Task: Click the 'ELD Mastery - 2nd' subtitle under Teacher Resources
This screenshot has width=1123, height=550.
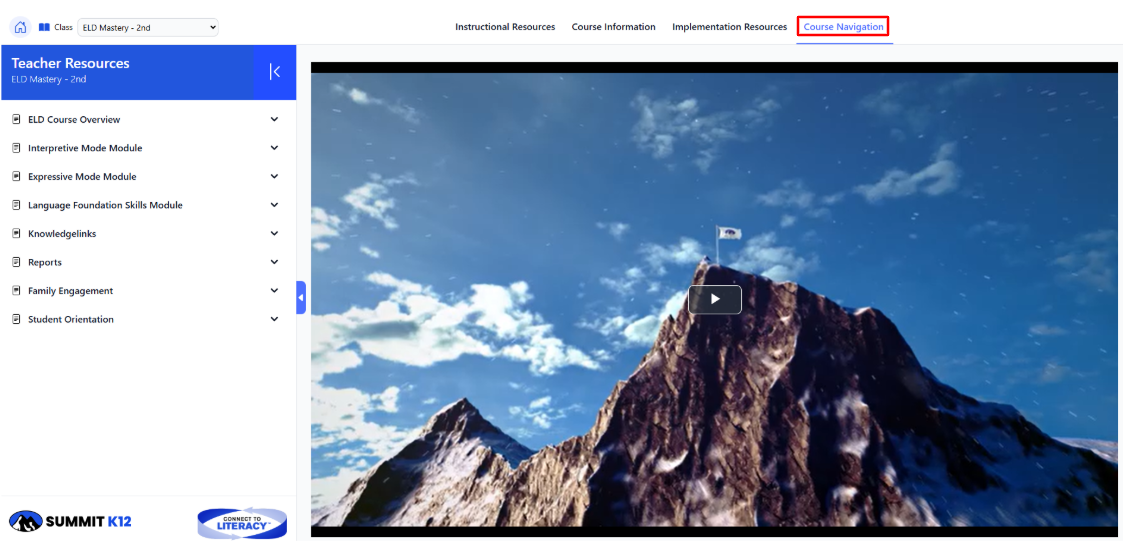Action: coord(49,79)
